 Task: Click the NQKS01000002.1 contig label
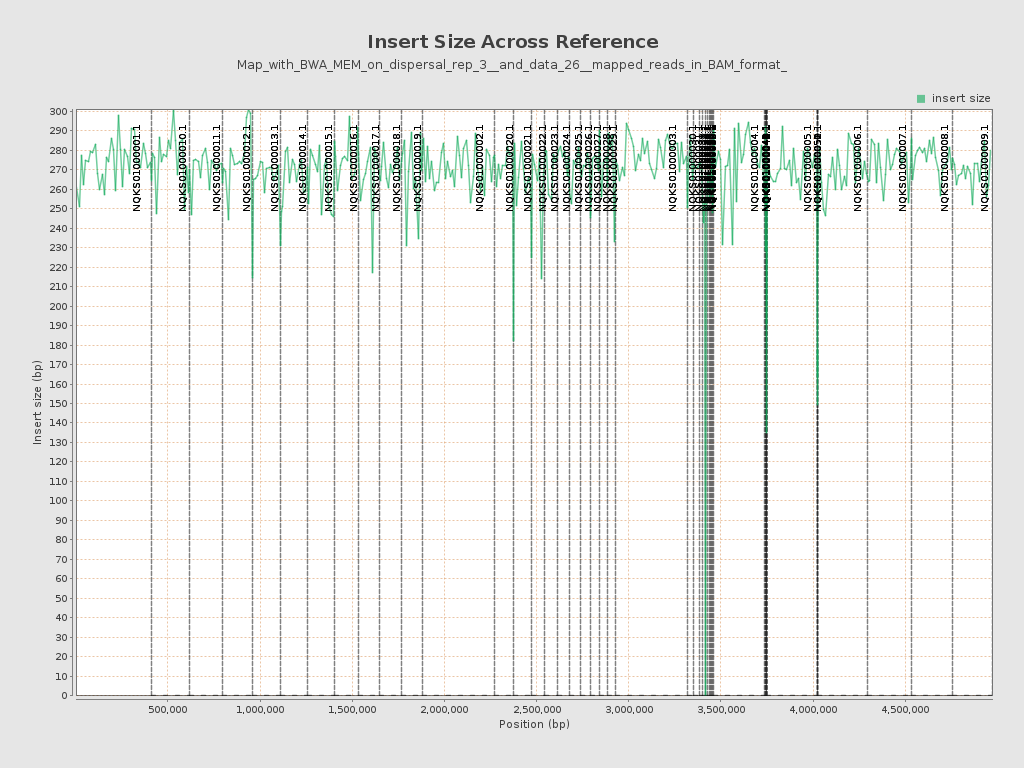click(480, 167)
